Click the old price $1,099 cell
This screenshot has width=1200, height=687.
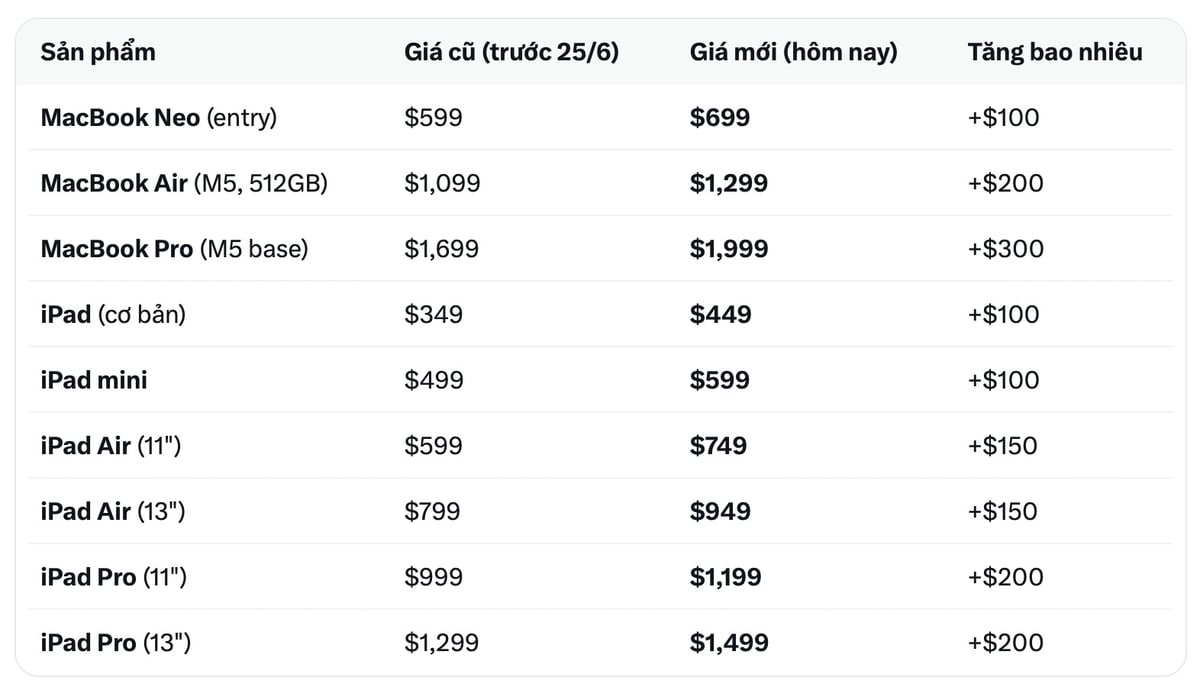(442, 183)
